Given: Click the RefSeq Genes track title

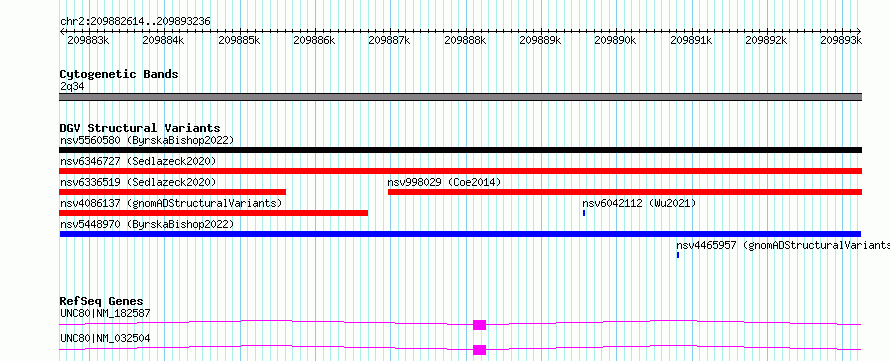Looking at the screenshot, I should coord(102,301).
